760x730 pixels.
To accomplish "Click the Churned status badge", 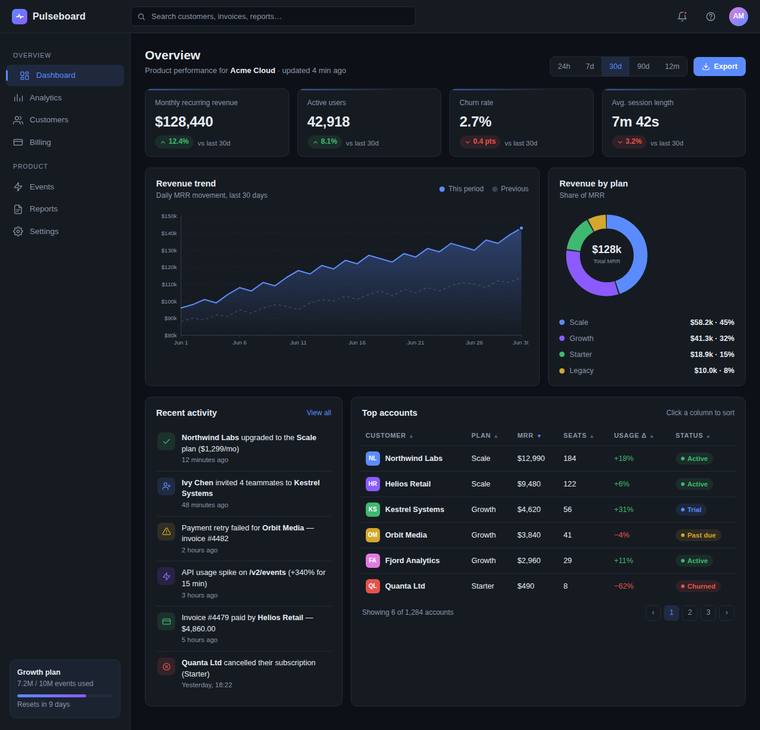I will (x=698, y=586).
